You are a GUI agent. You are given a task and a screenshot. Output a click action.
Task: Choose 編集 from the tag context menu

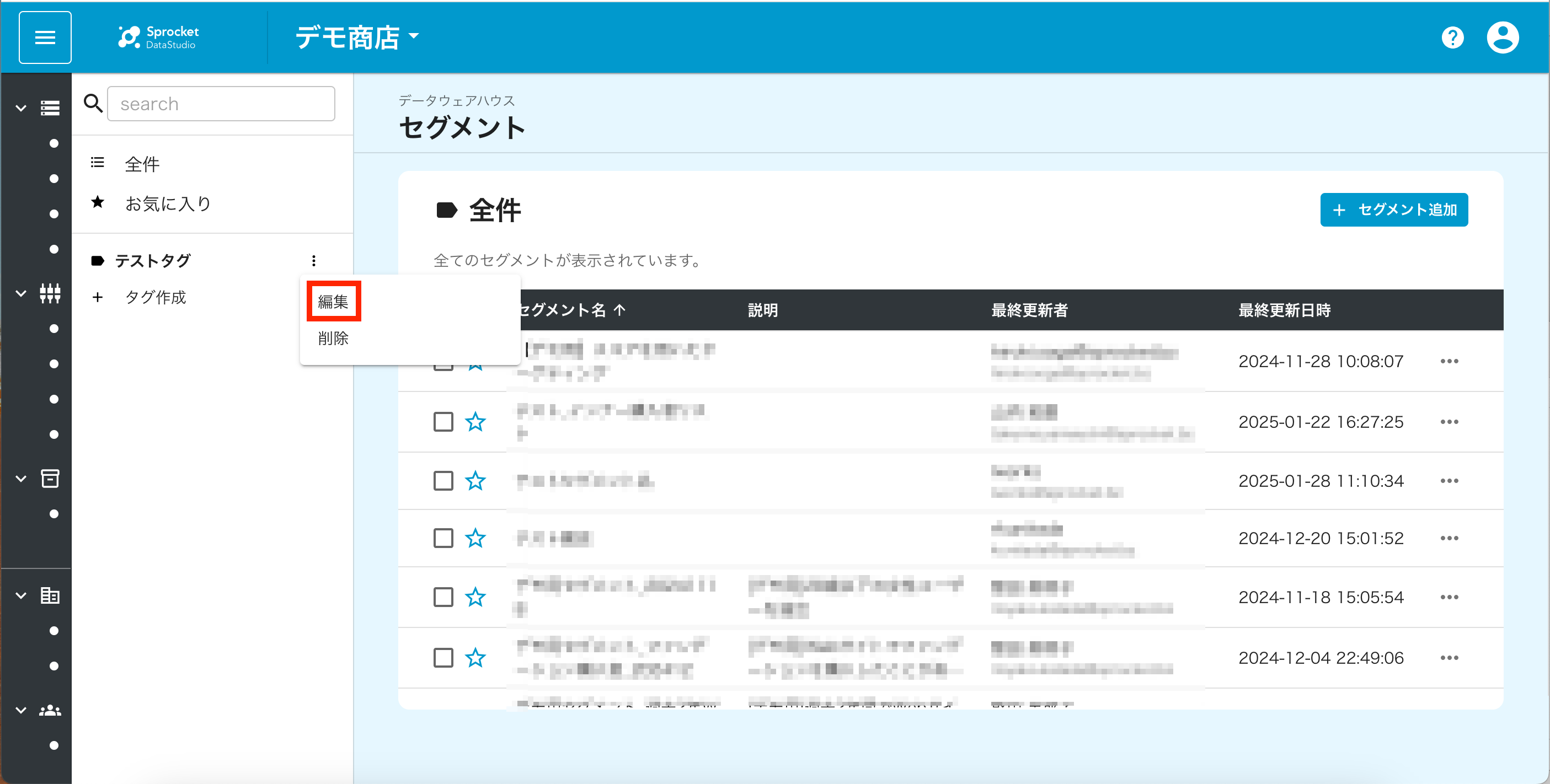(333, 301)
